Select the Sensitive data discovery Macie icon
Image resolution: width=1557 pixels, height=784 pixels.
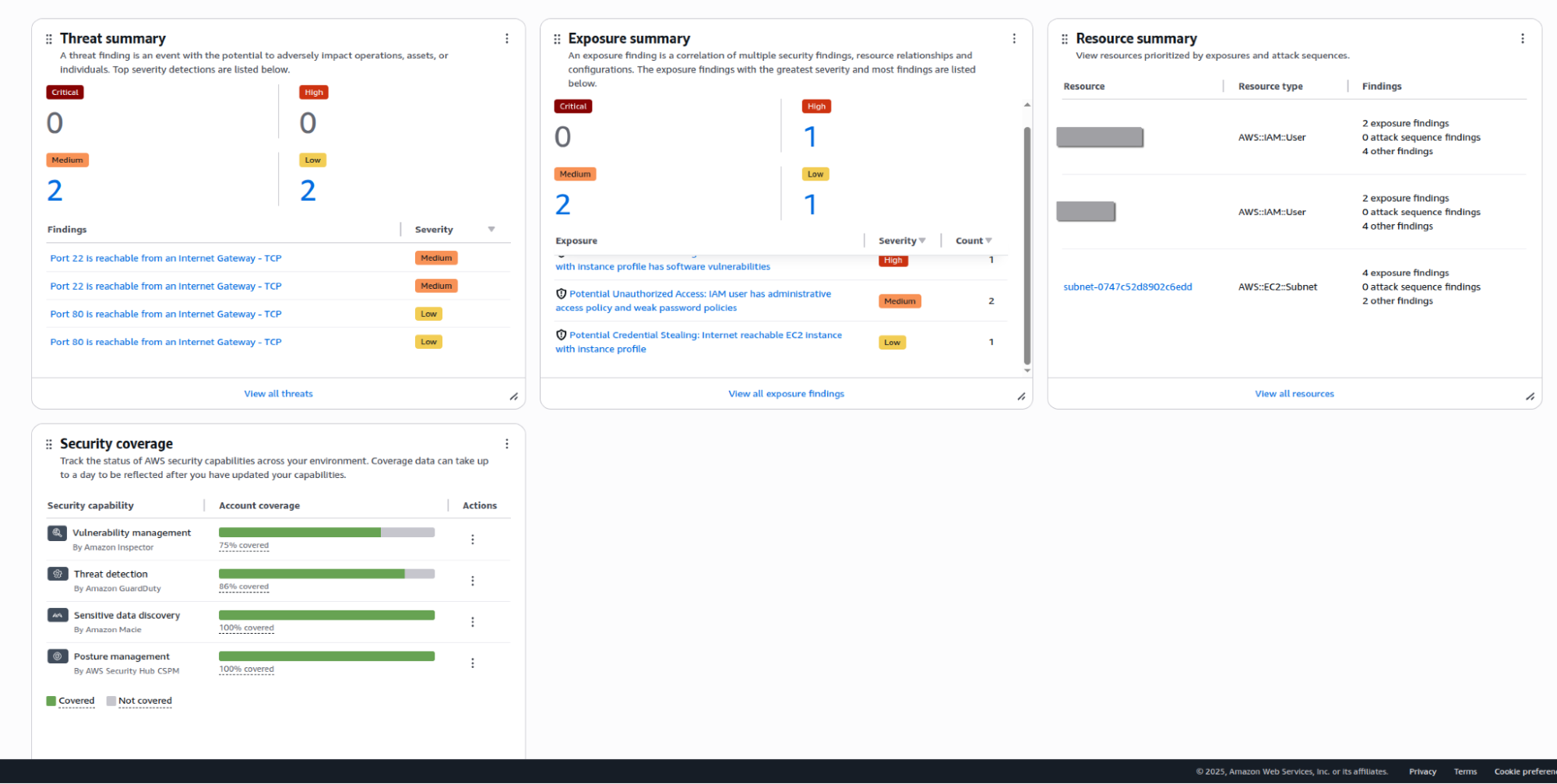click(x=57, y=615)
